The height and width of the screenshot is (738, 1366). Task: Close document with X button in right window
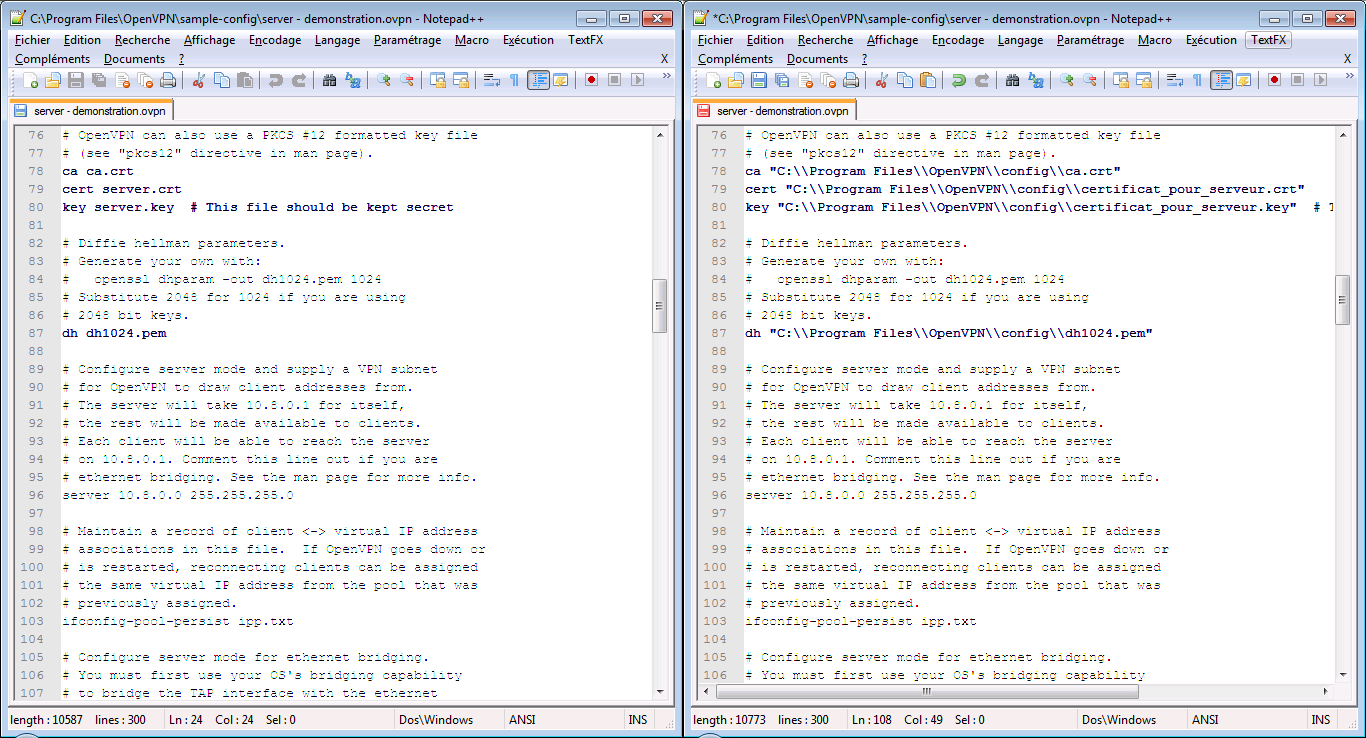click(1348, 59)
